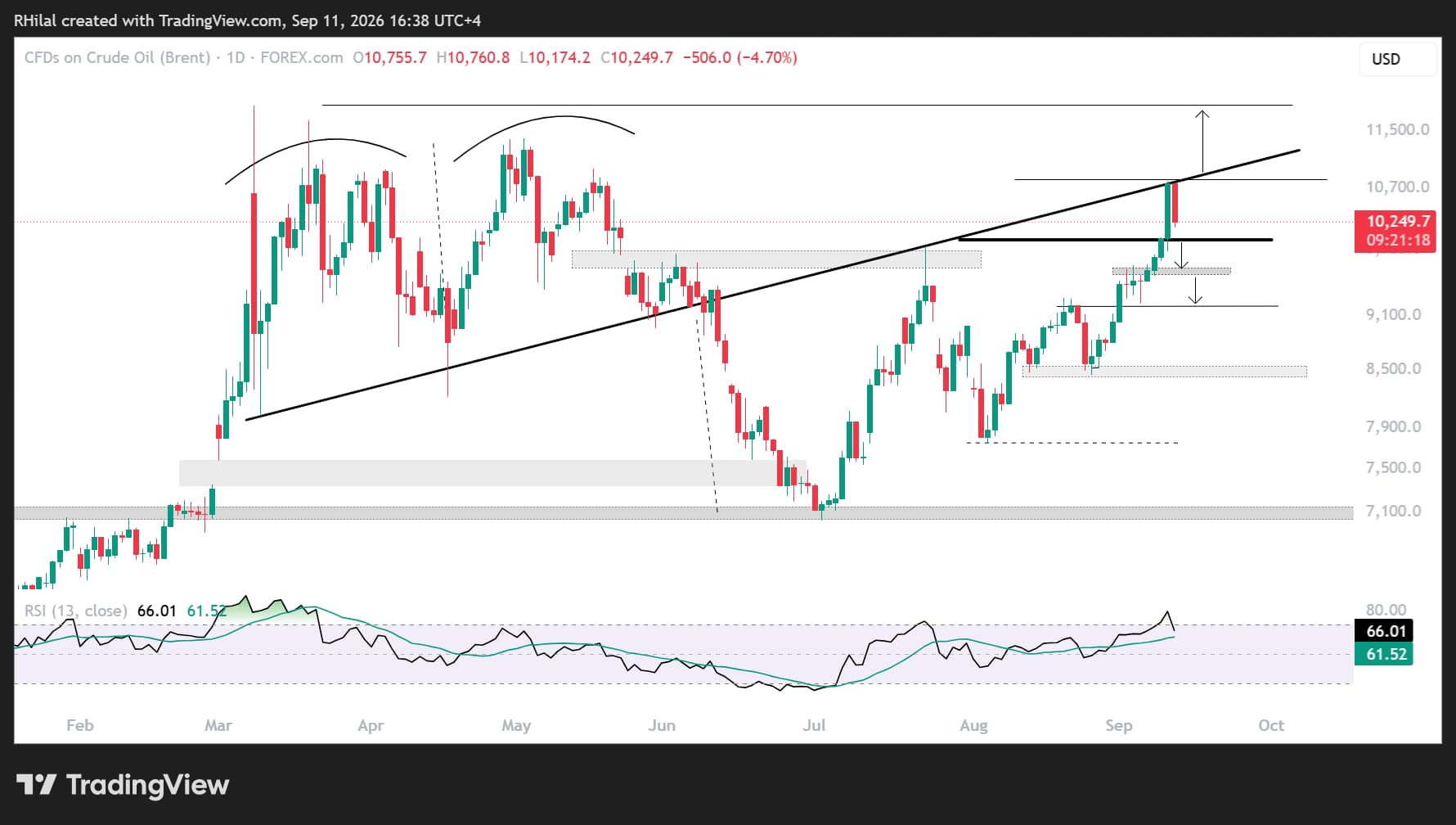Click "Jun" on the time axis
The image size is (1456, 825).
(662, 725)
